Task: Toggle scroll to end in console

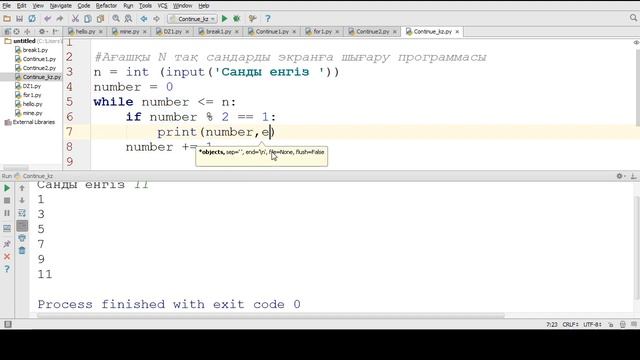Action: [x=22, y=226]
